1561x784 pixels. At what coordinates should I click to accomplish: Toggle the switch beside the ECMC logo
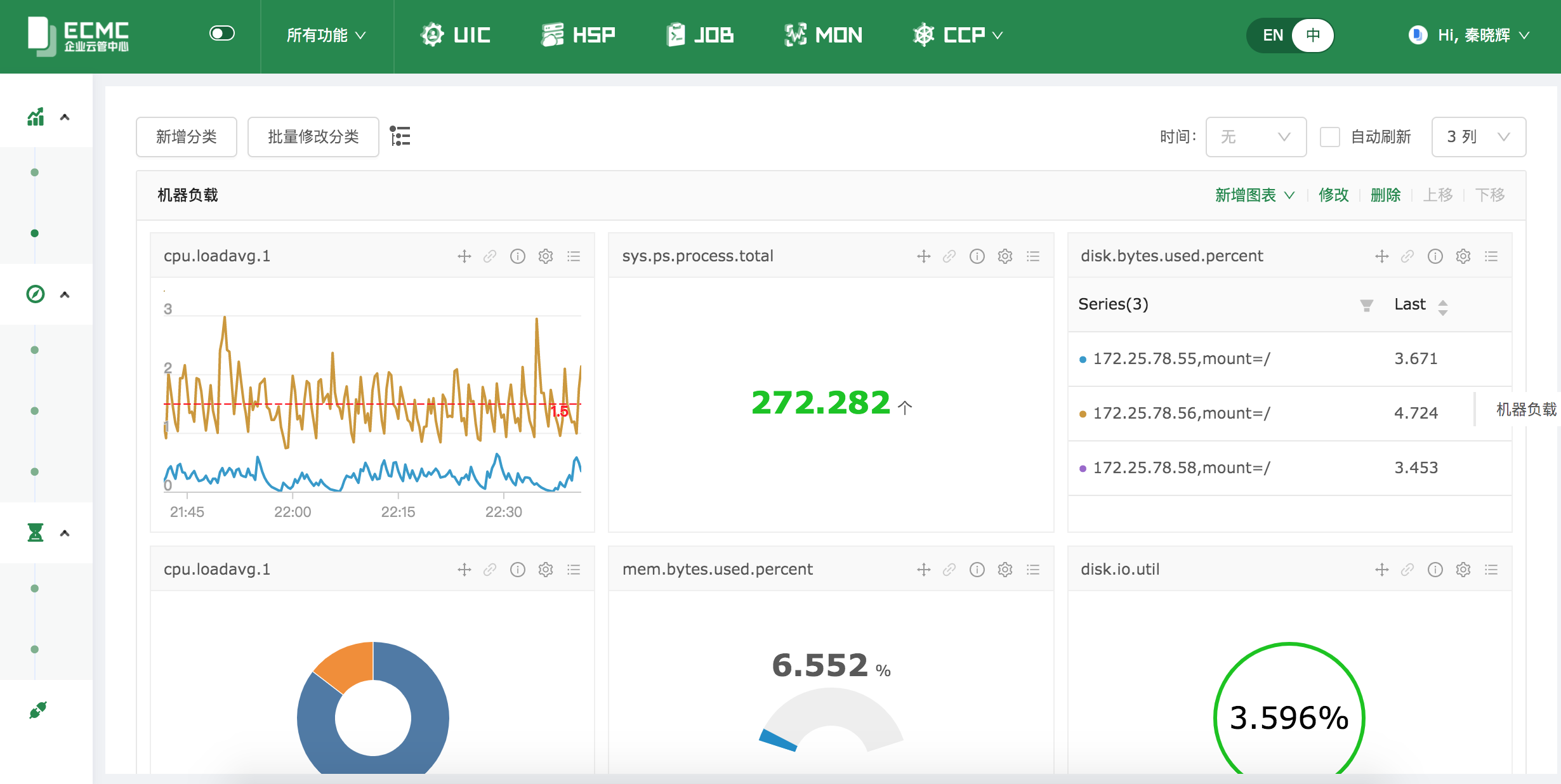221,34
